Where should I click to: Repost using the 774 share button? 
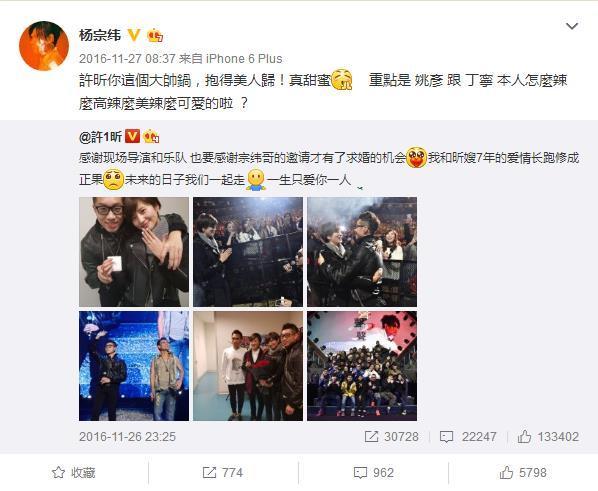pyautogui.click(x=223, y=473)
